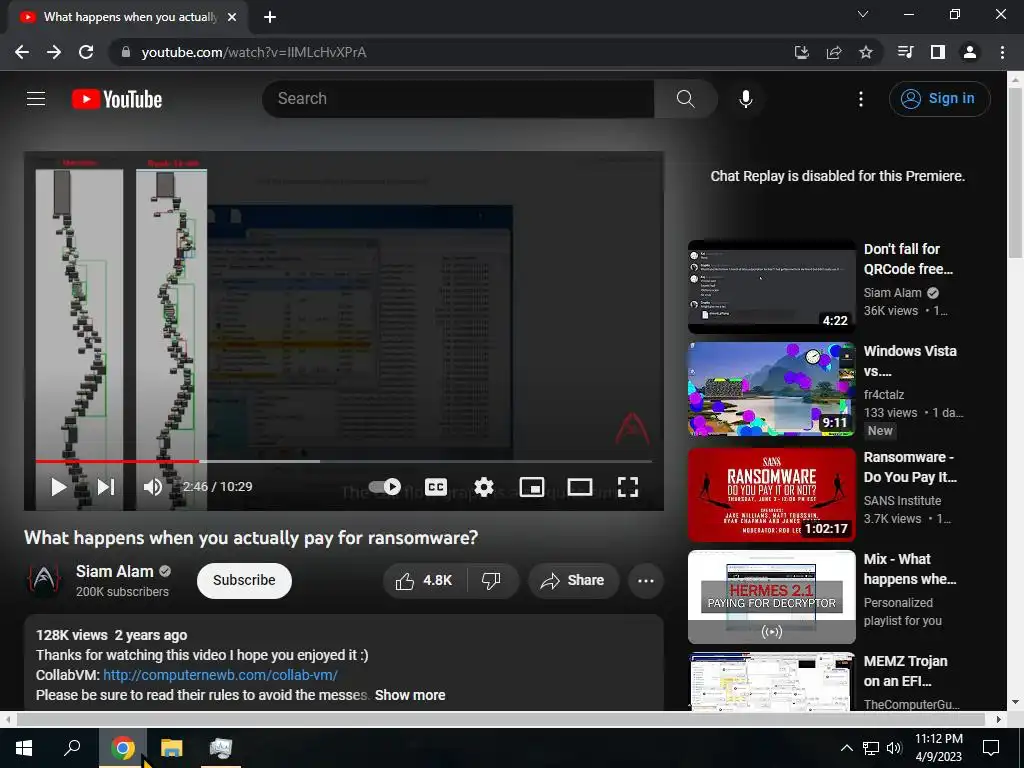Open the YouTube hamburger guide menu
Image resolution: width=1024 pixels, height=768 pixels.
point(36,99)
